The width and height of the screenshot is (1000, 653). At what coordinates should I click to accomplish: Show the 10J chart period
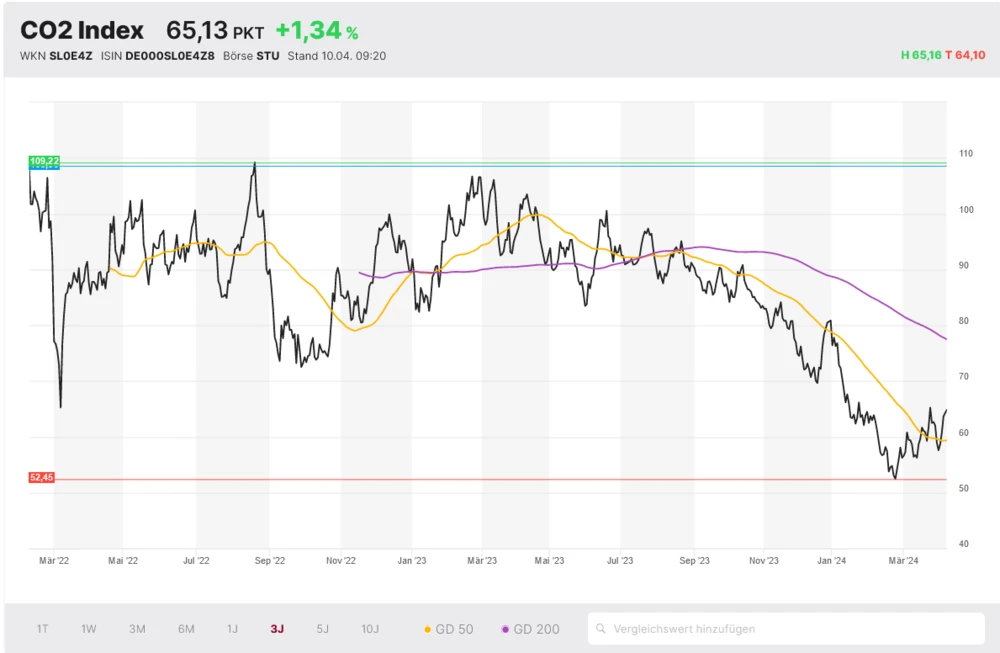370,629
